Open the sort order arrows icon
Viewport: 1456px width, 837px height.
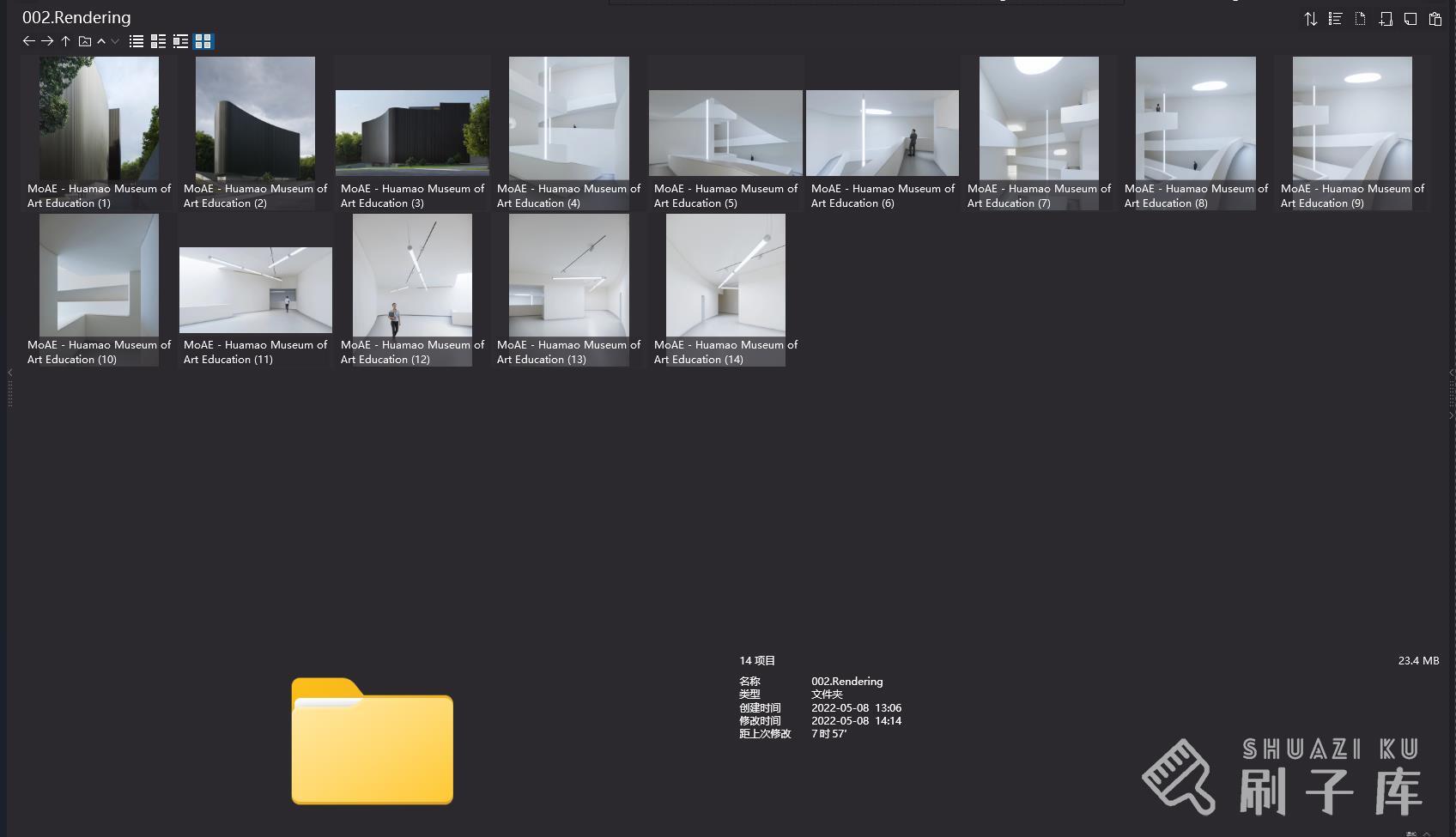pyautogui.click(x=1310, y=19)
